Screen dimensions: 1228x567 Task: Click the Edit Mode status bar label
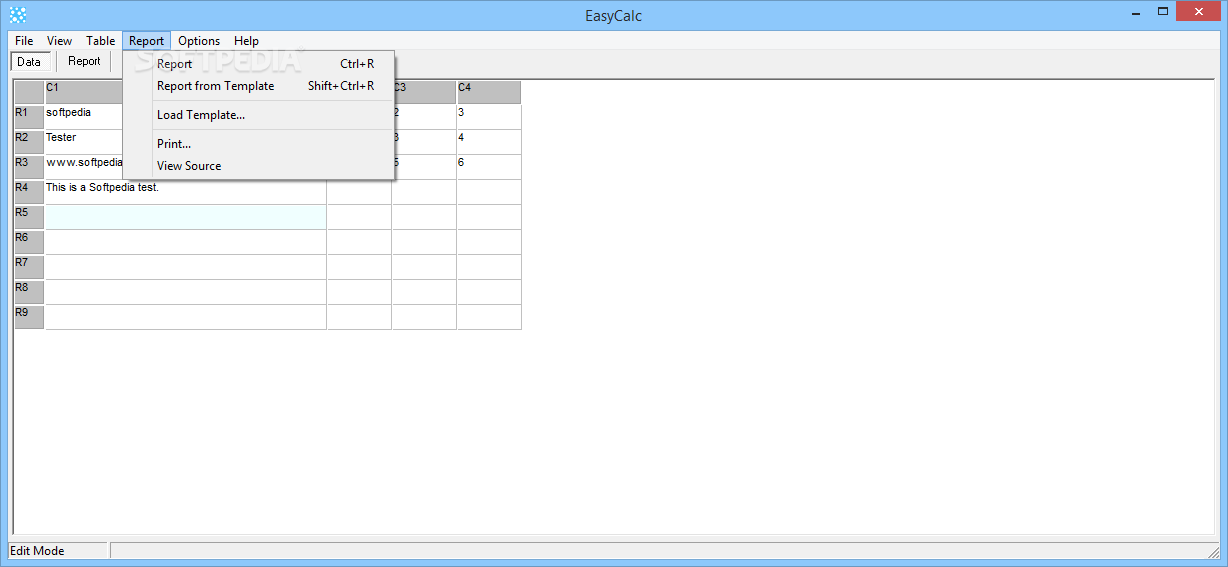[57, 551]
